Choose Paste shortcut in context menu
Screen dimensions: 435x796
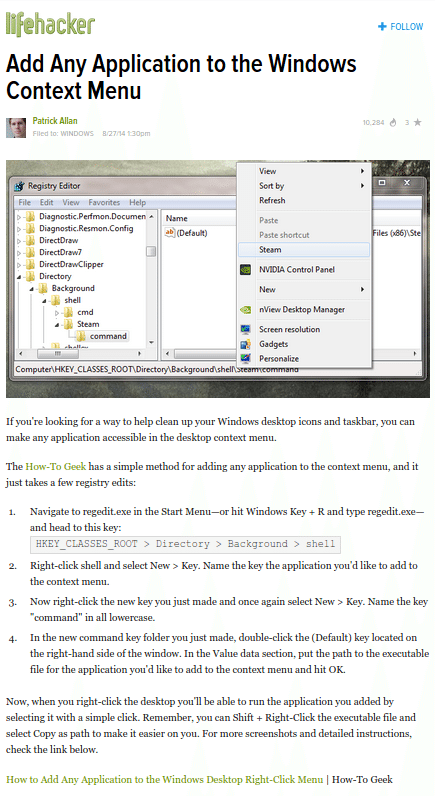pos(304,235)
